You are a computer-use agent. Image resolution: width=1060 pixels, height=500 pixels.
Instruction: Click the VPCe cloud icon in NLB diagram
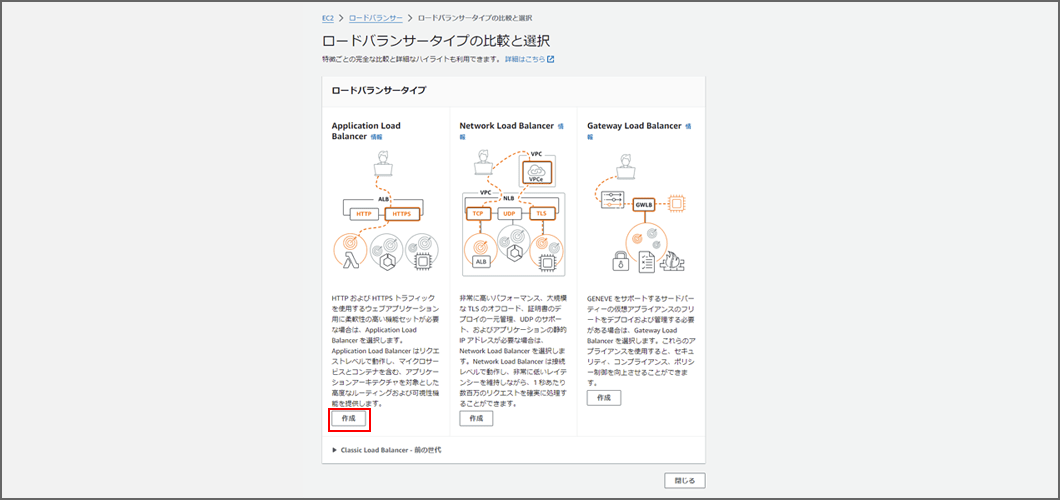(537, 172)
